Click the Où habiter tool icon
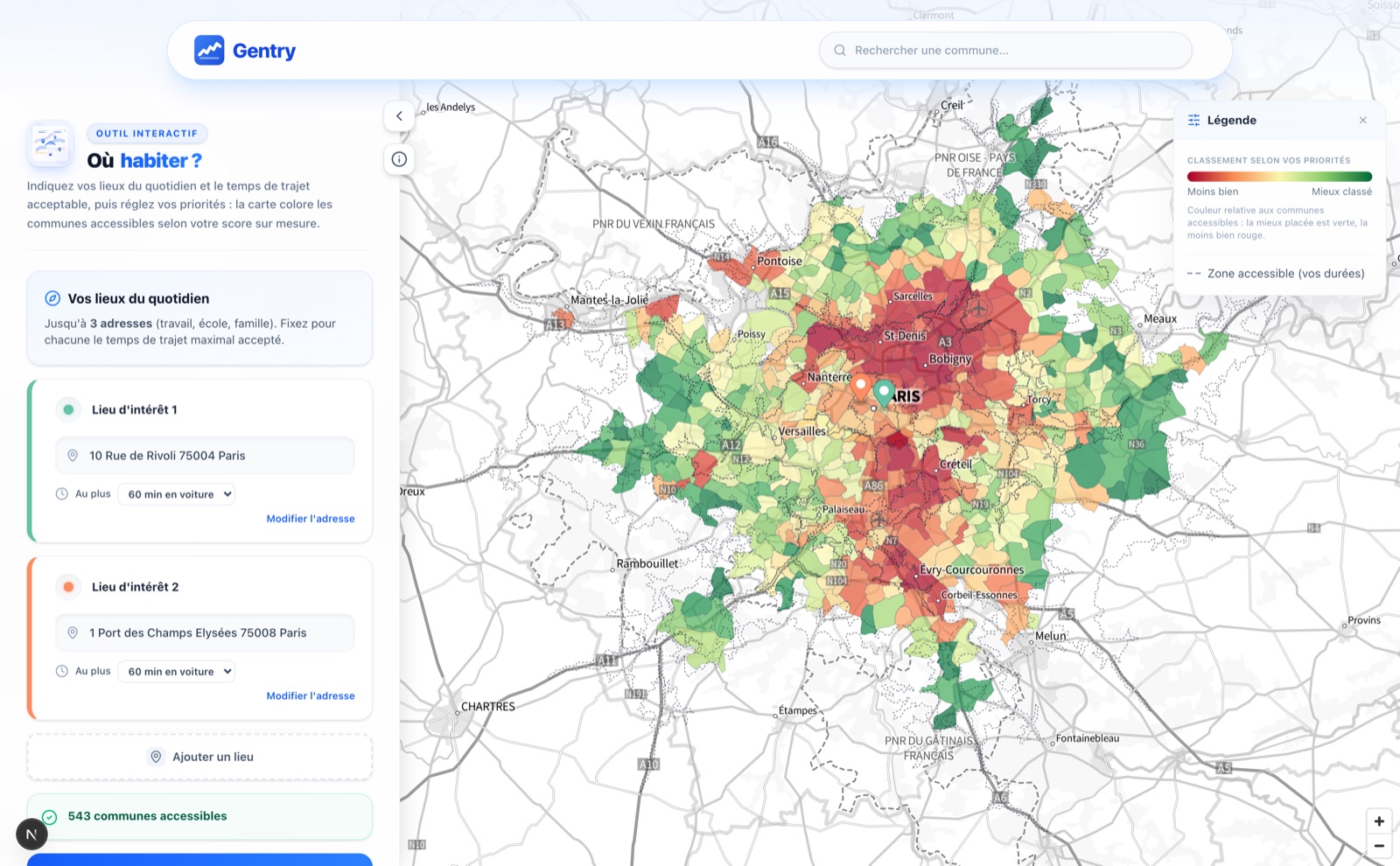This screenshot has height=866, width=1400. point(50,143)
